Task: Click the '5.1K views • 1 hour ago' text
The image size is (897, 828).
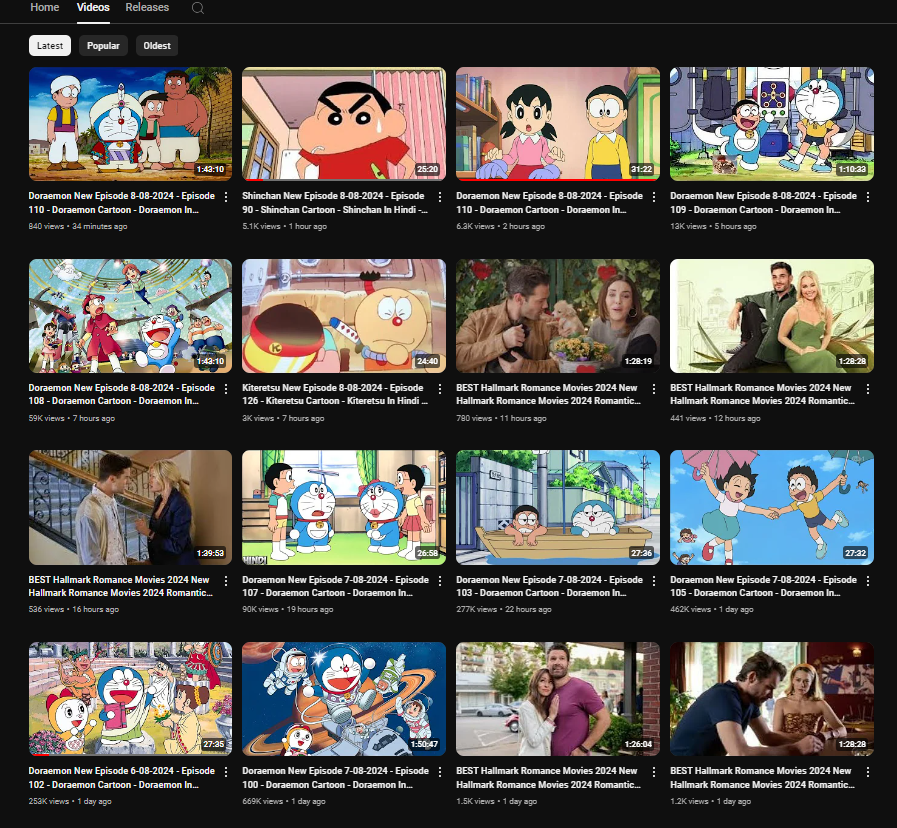Action: [284, 226]
